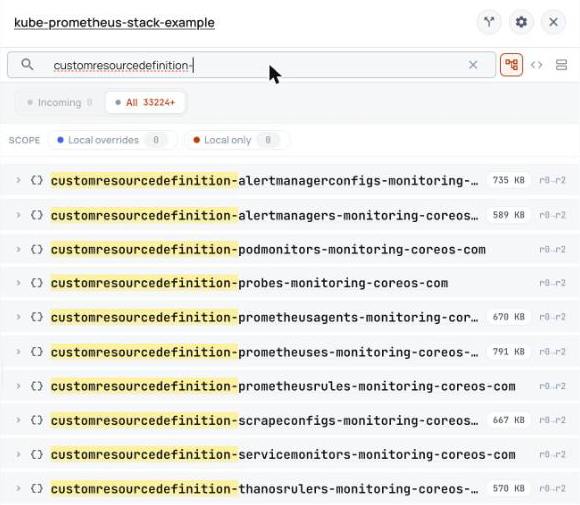The width and height of the screenshot is (580, 505).
Task: Select customresourcedefinition-alertmanagers-monitoring-coreos name
Action: (264, 215)
